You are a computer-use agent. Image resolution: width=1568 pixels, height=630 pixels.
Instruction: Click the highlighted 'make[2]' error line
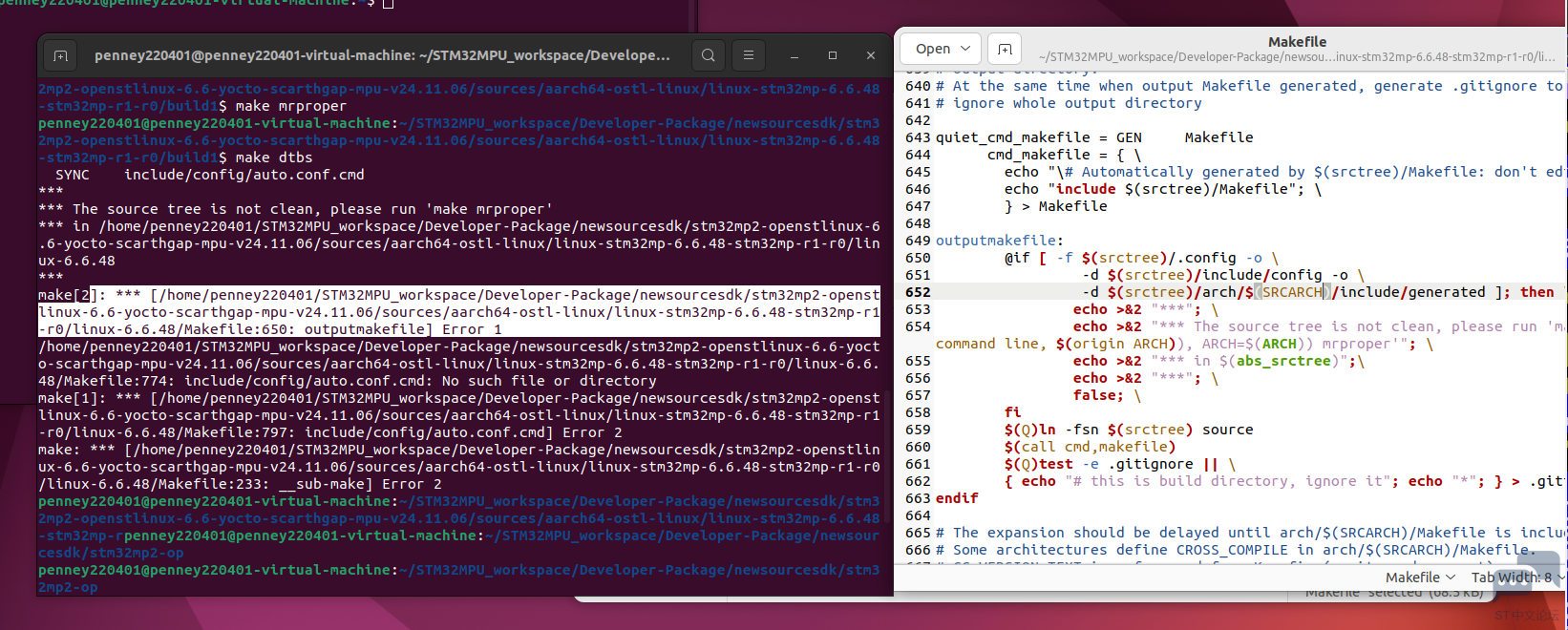[458, 312]
